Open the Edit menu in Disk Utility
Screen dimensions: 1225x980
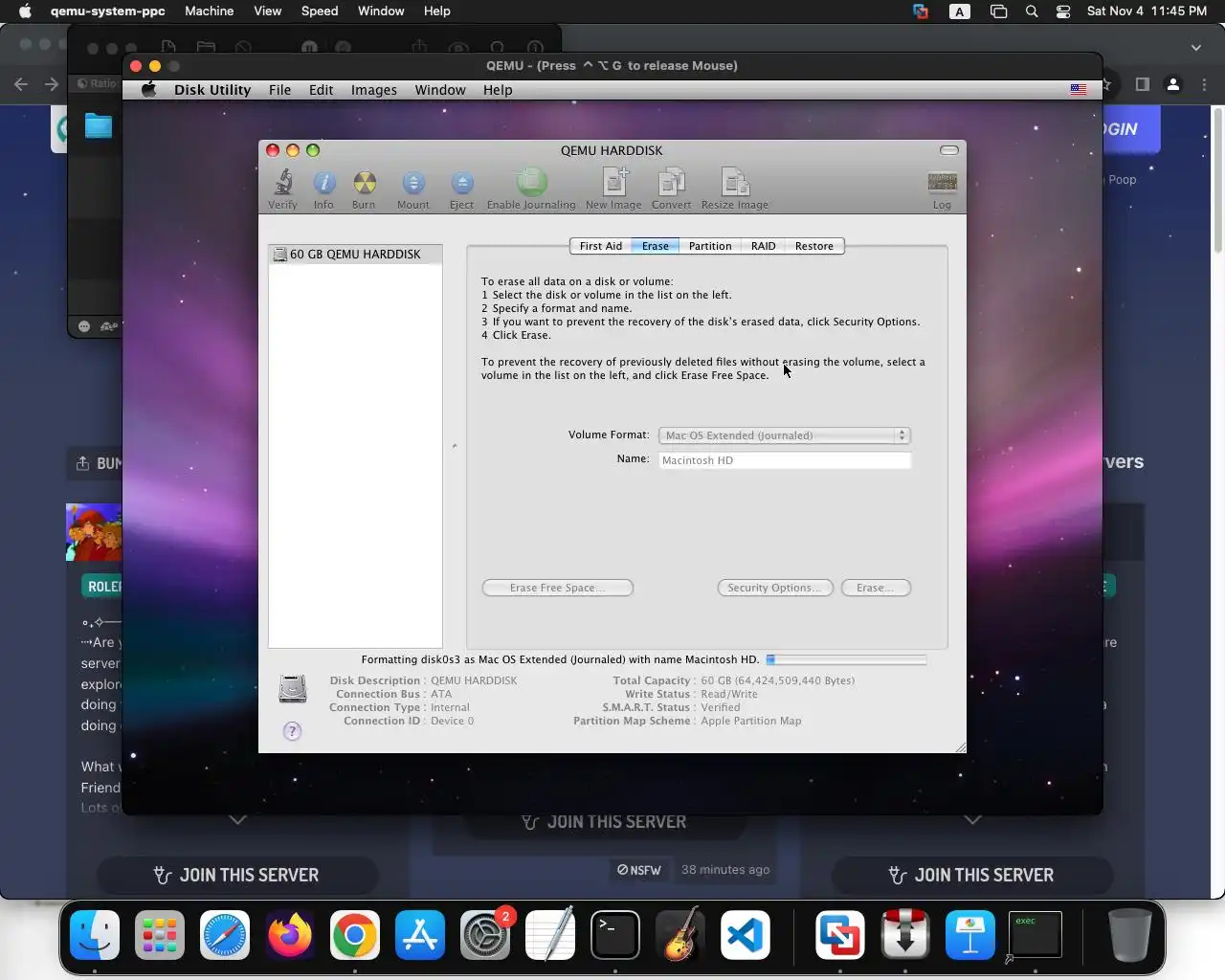click(x=322, y=90)
